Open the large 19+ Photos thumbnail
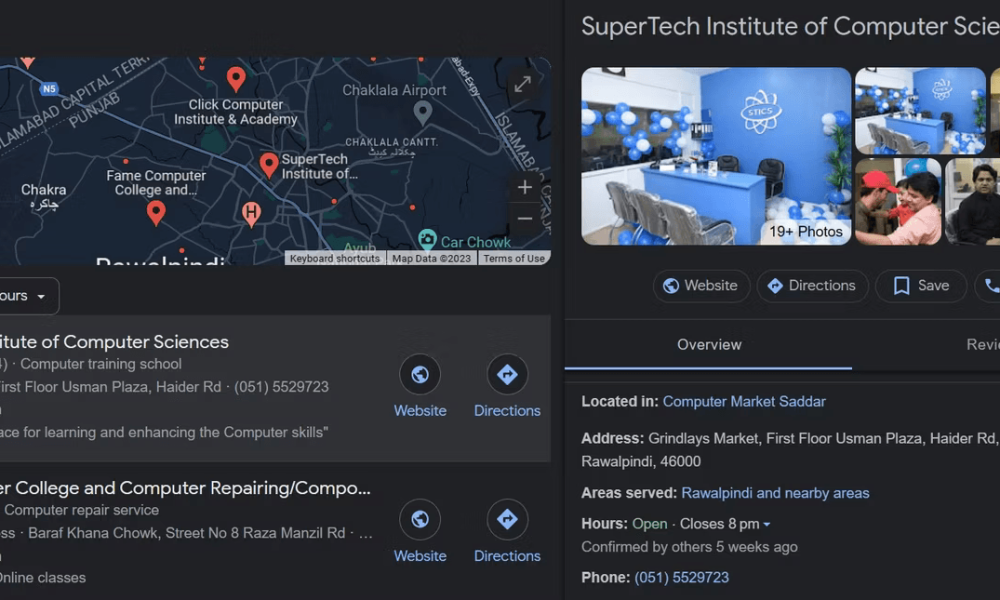This screenshot has height=600, width=1000. pyautogui.click(x=716, y=156)
